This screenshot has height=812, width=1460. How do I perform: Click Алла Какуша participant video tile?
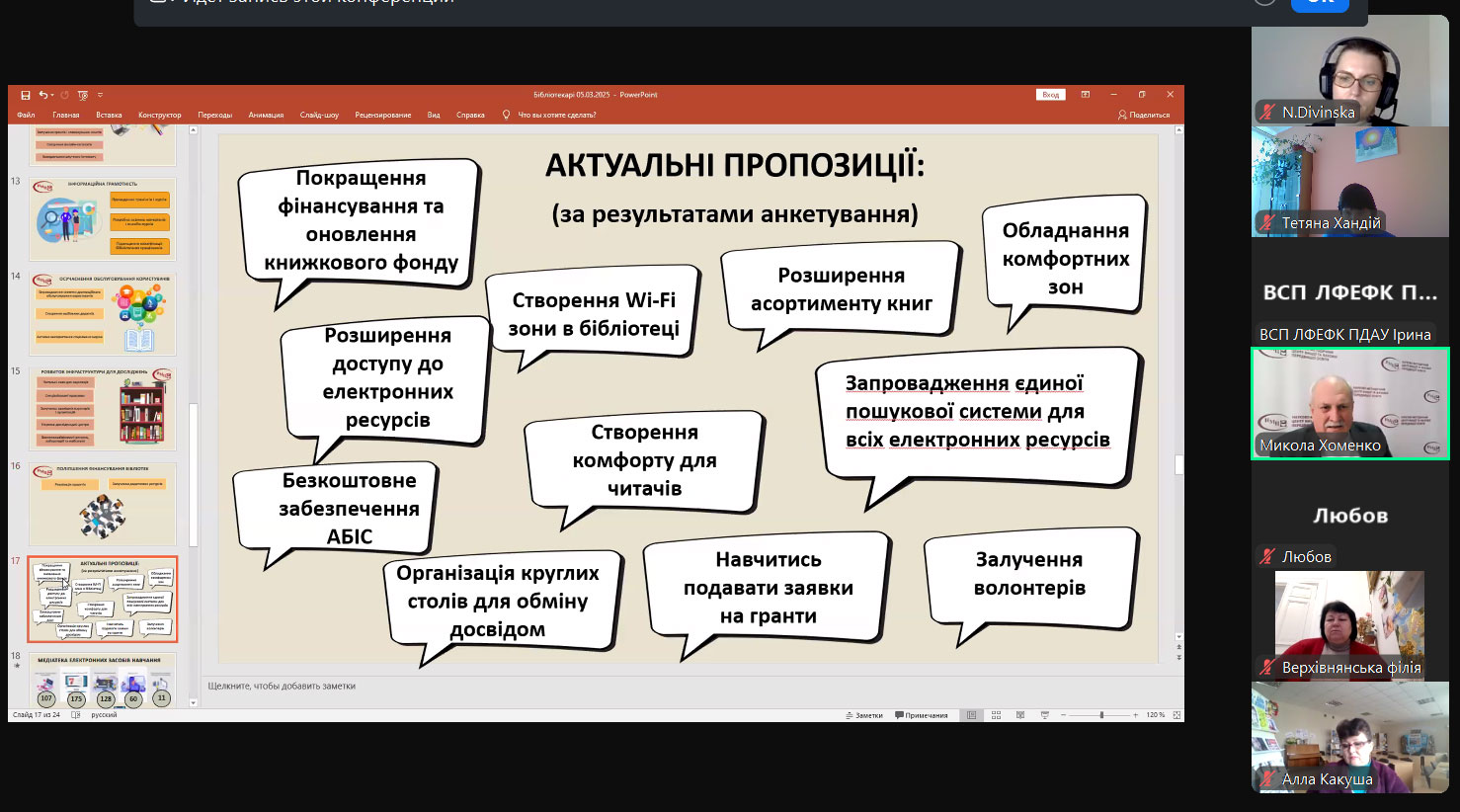pyautogui.click(x=1350, y=737)
